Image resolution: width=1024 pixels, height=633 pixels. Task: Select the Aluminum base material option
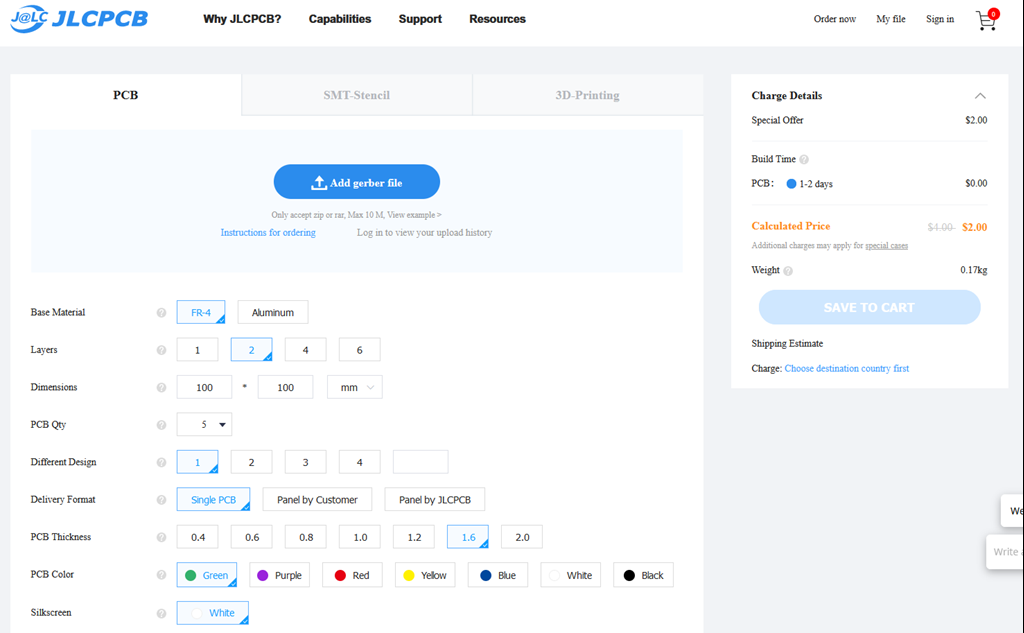click(272, 312)
